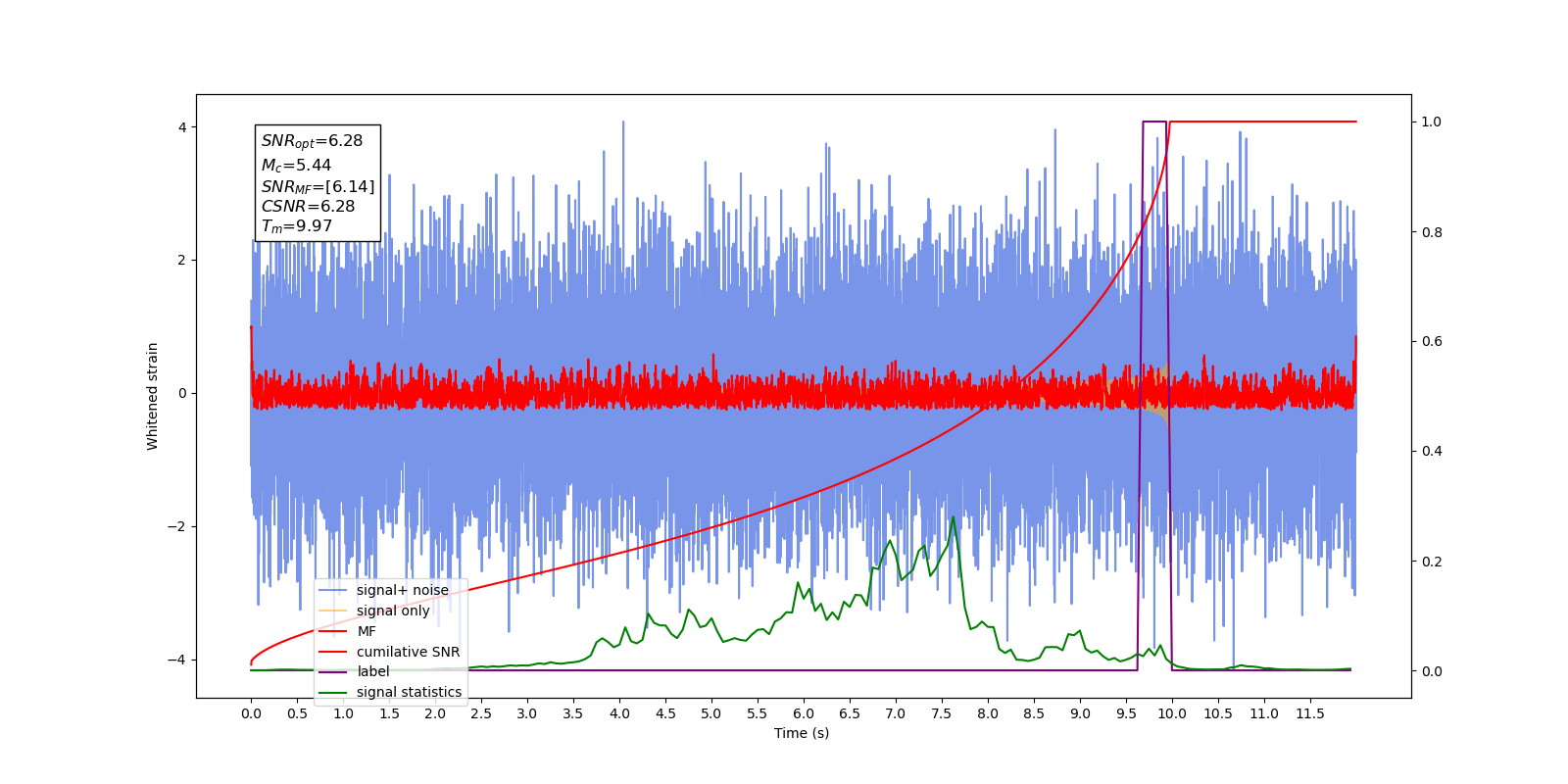Click the Mc=5.44 annotation text
This screenshot has width=1568, height=784.
[x=296, y=166]
